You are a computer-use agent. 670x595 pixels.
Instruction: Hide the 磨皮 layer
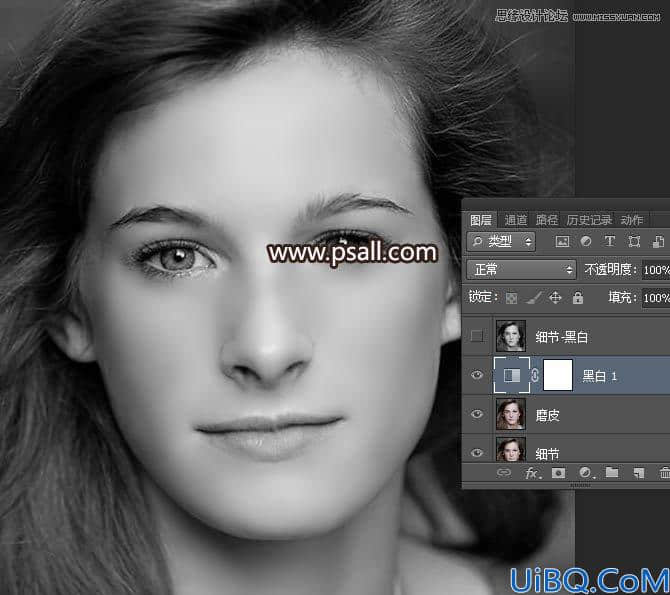pyautogui.click(x=476, y=414)
